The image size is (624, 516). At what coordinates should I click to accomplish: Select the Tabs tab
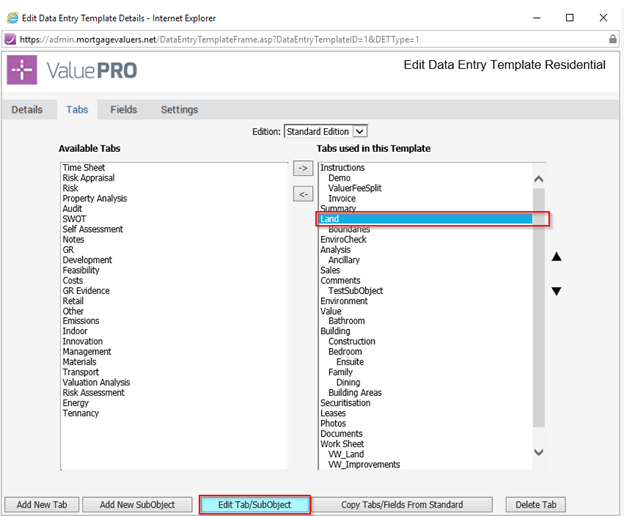point(77,109)
